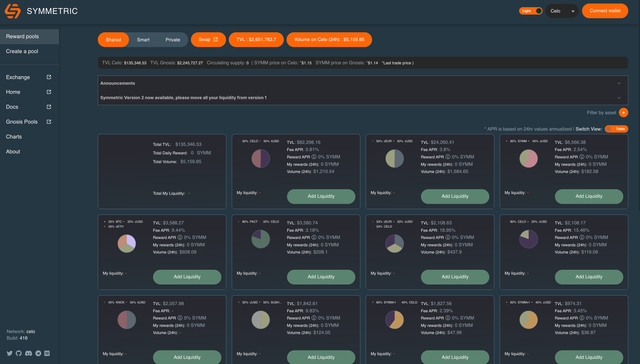Open the Celo network dropdown
This screenshot has width=640, height=364.
562,11
